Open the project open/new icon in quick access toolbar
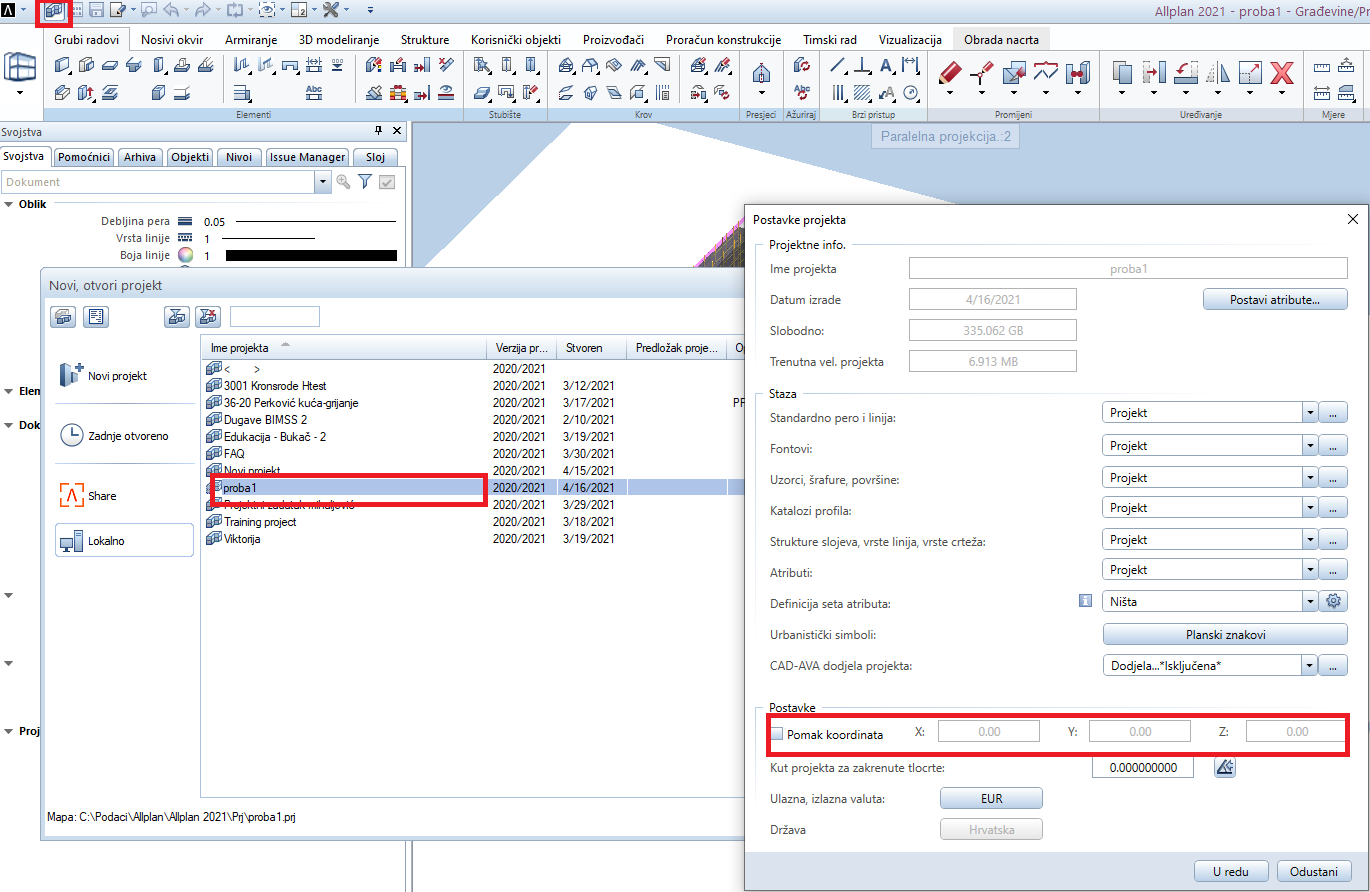 [53, 11]
